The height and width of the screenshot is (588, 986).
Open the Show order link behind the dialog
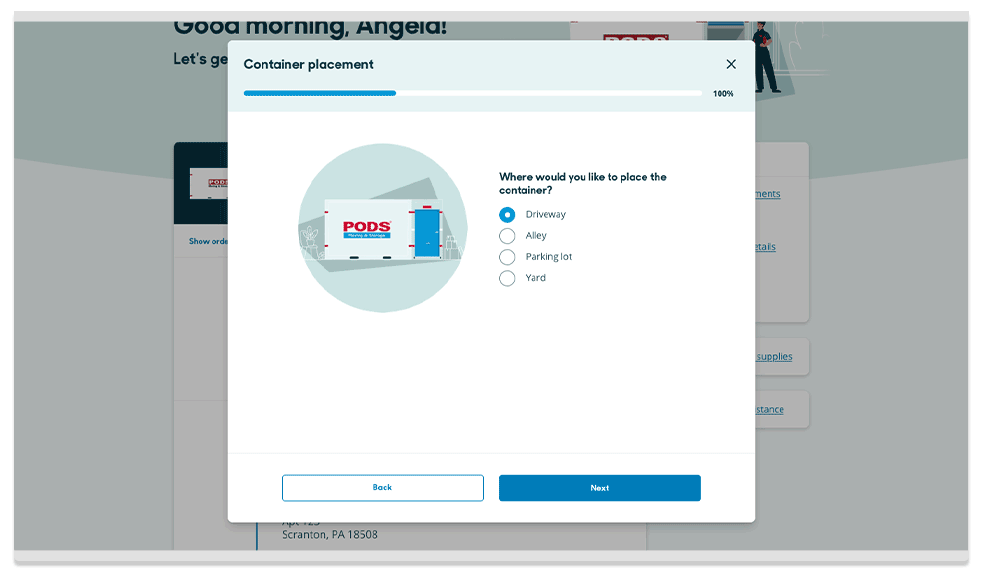pyautogui.click(x=208, y=241)
